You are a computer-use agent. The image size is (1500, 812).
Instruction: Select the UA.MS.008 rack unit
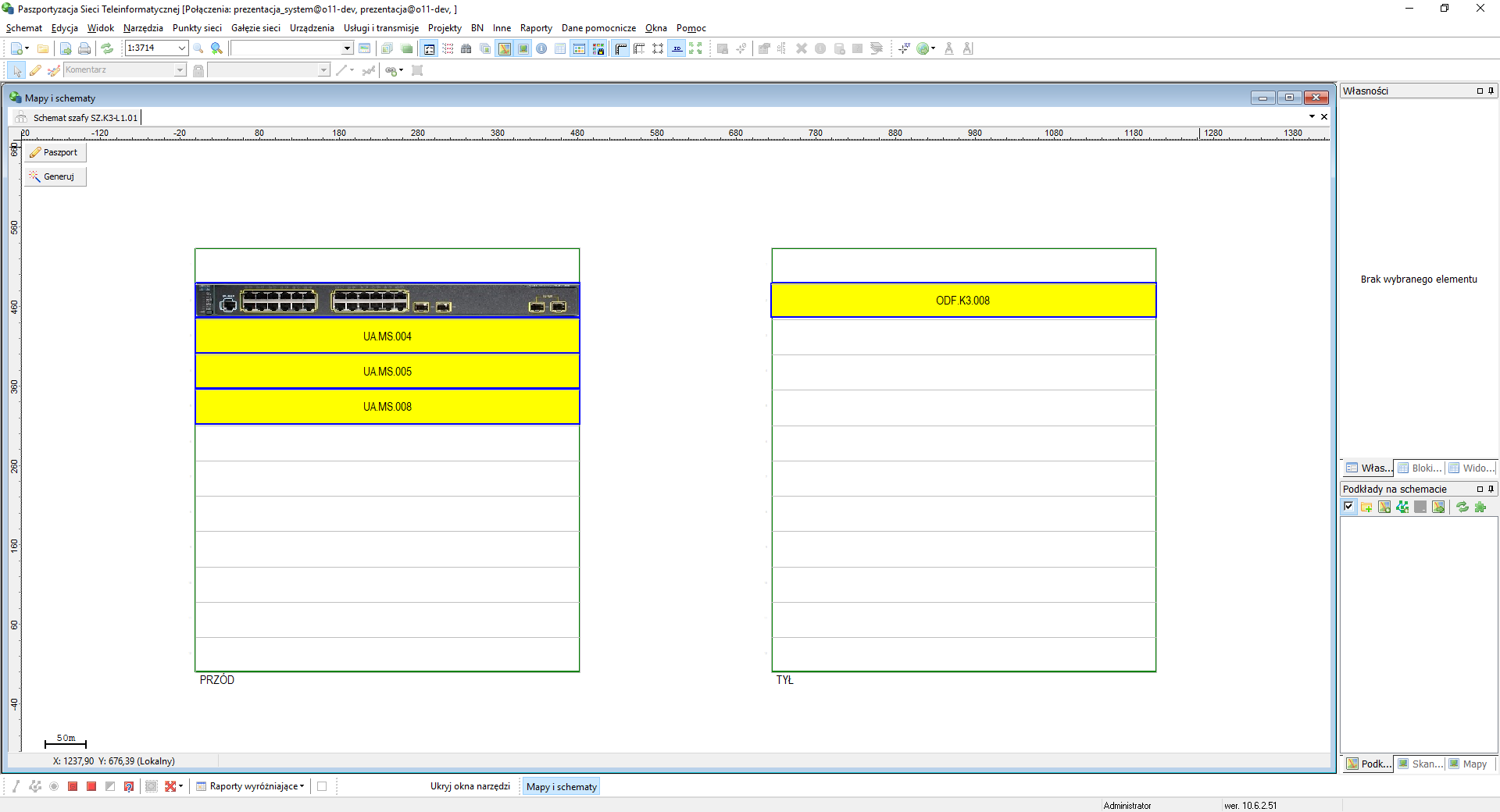tap(387, 407)
